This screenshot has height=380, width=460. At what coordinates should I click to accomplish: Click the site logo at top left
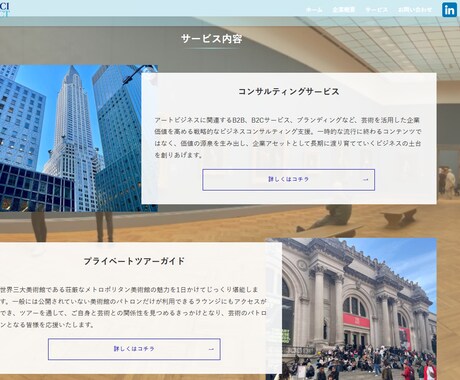coord(5,9)
